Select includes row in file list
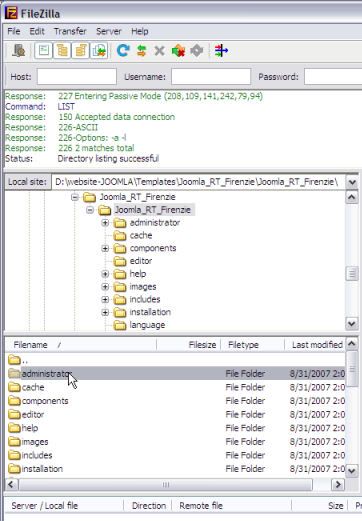 click(176, 455)
